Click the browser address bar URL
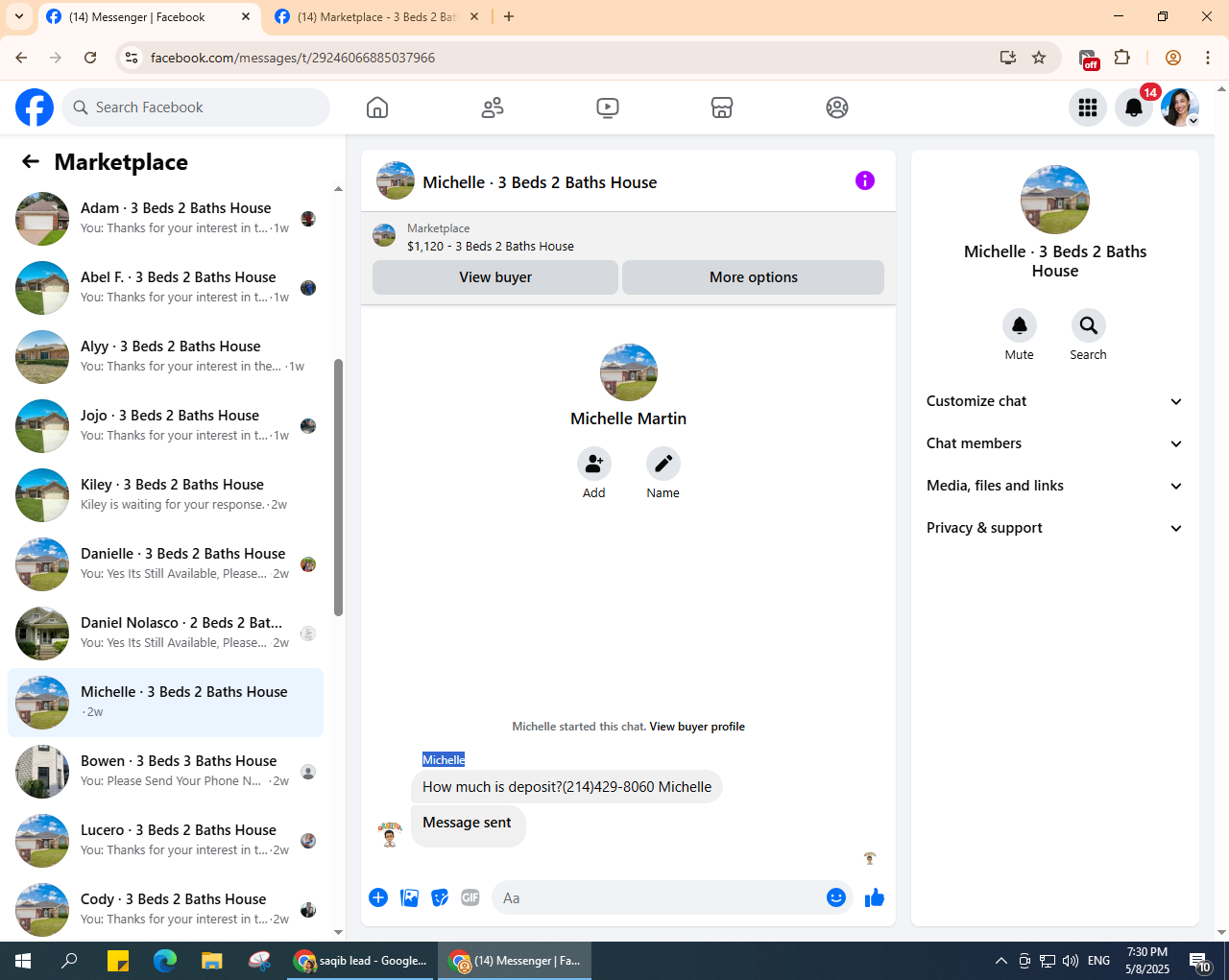Screen dimensions: 1229x980 coord(293,58)
